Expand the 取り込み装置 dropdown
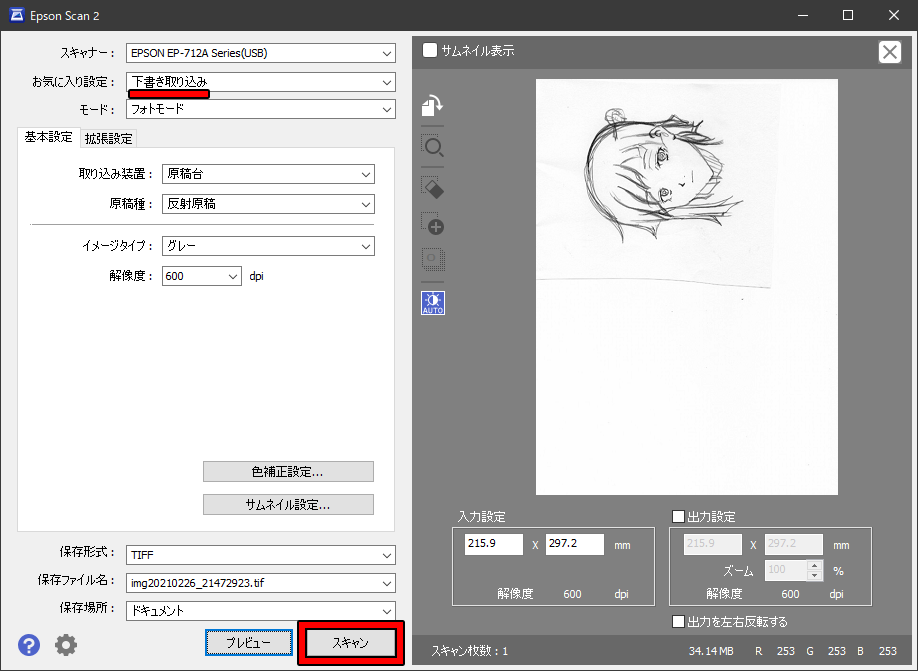Viewport: 918px width, 671px height. coord(268,174)
